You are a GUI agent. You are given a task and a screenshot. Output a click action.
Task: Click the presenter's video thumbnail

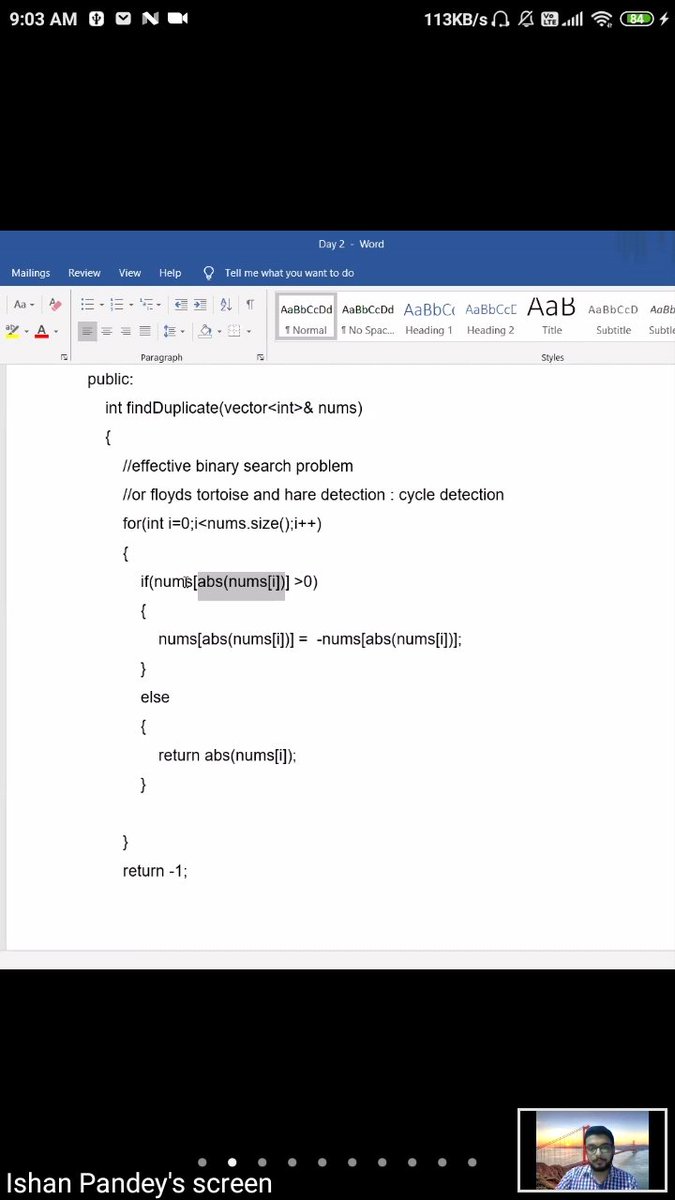(592, 1150)
